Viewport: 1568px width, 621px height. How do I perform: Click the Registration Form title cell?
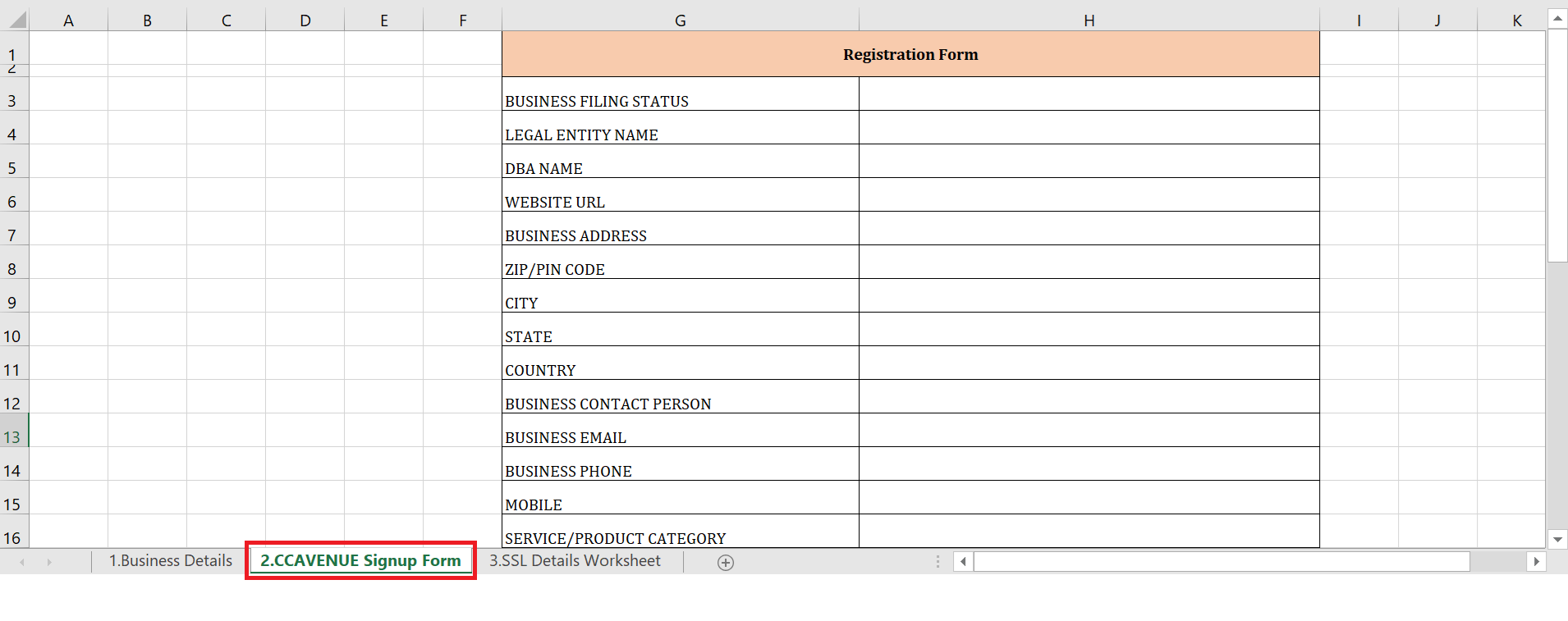[x=910, y=54]
